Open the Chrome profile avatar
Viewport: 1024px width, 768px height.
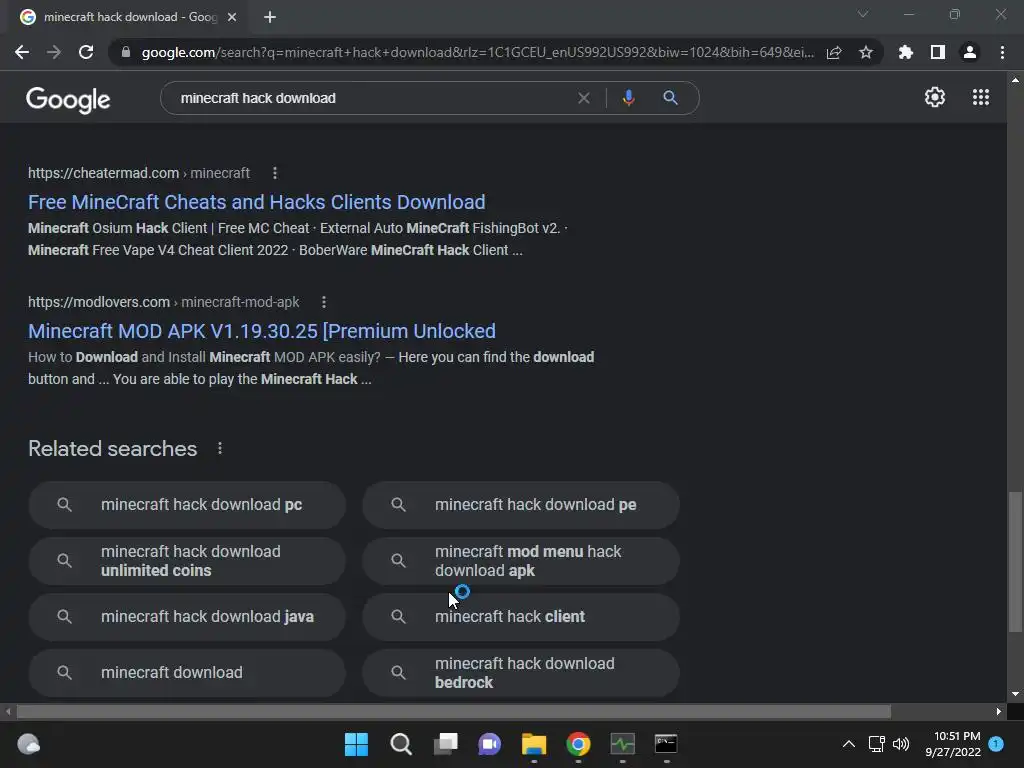pyautogui.click(x=970, y=52)
